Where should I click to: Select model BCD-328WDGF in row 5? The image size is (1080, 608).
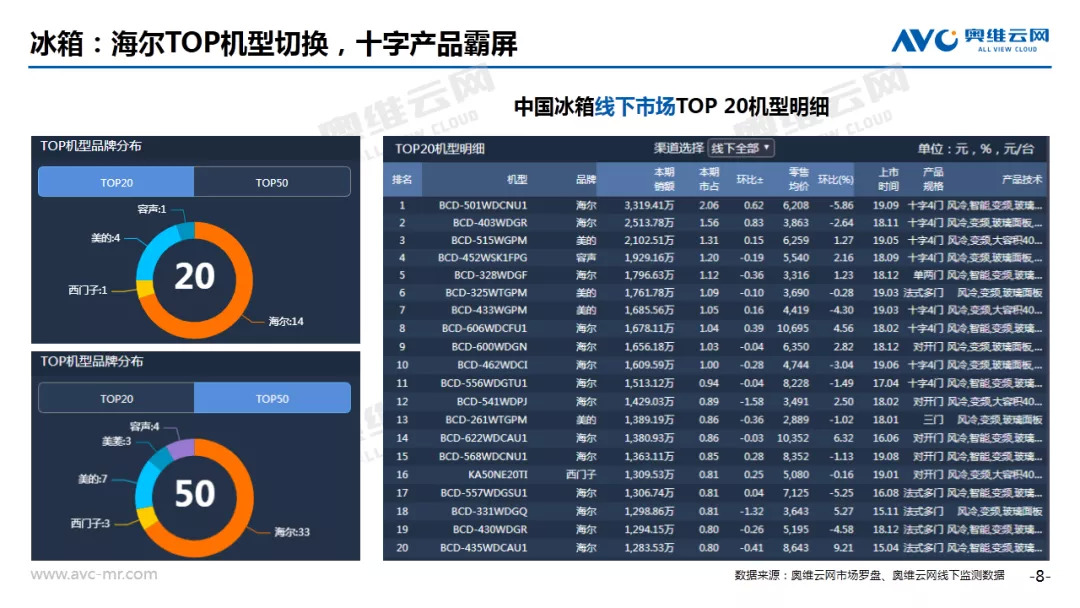pyautogui.click(x=490, y=275)
